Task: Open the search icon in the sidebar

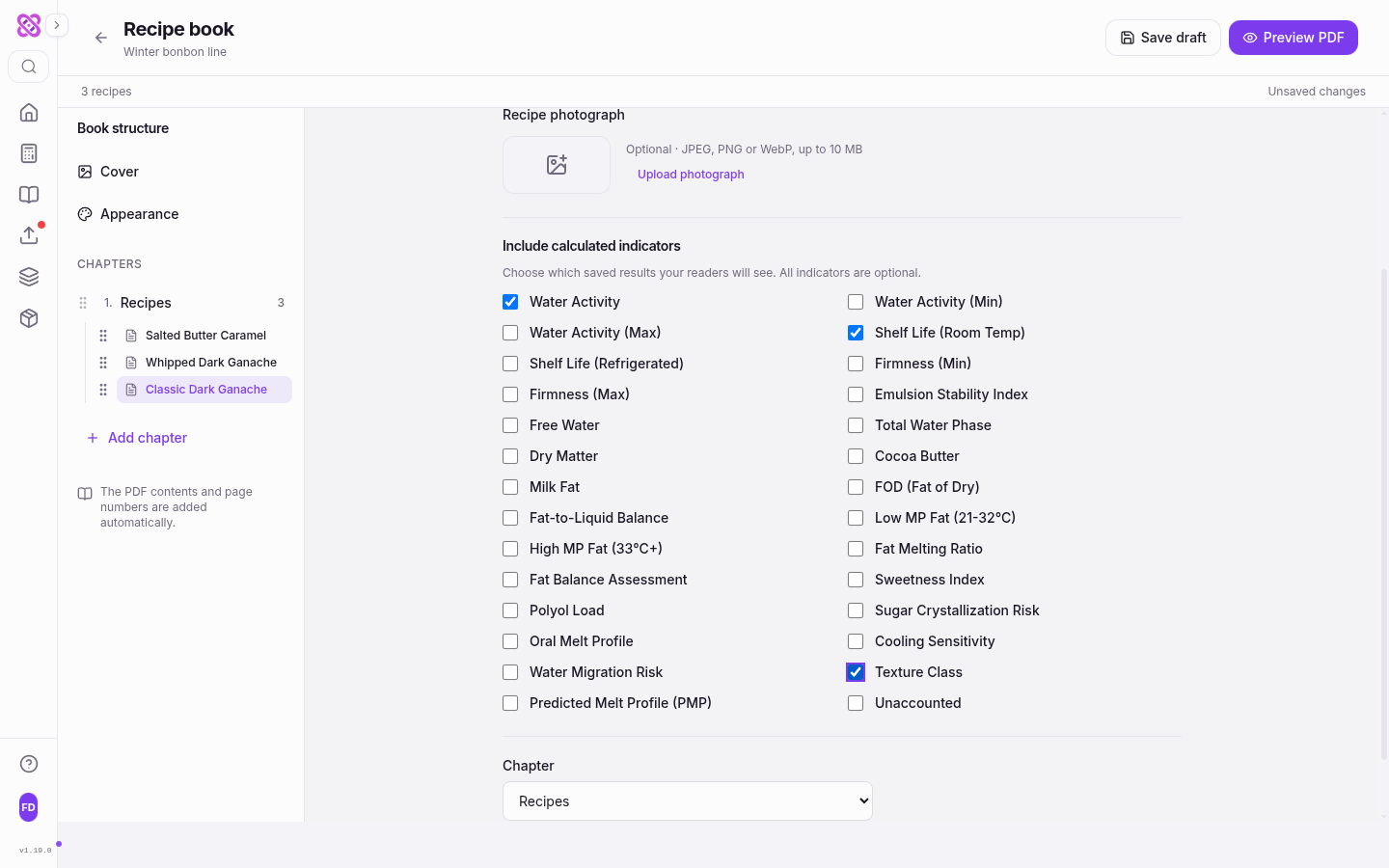Action: pyautogui.click(x=29, y=67)
